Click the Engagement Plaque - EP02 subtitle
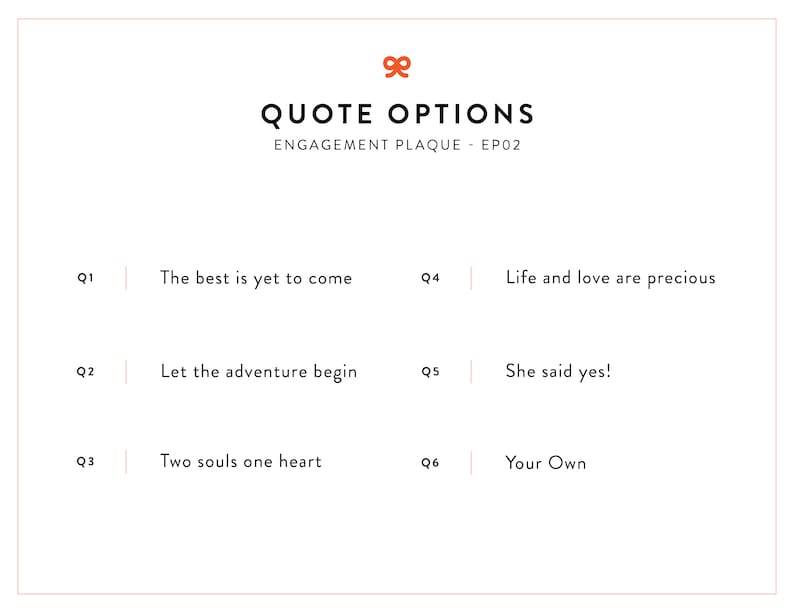This screenshot has width=794, height=613. 397,146
